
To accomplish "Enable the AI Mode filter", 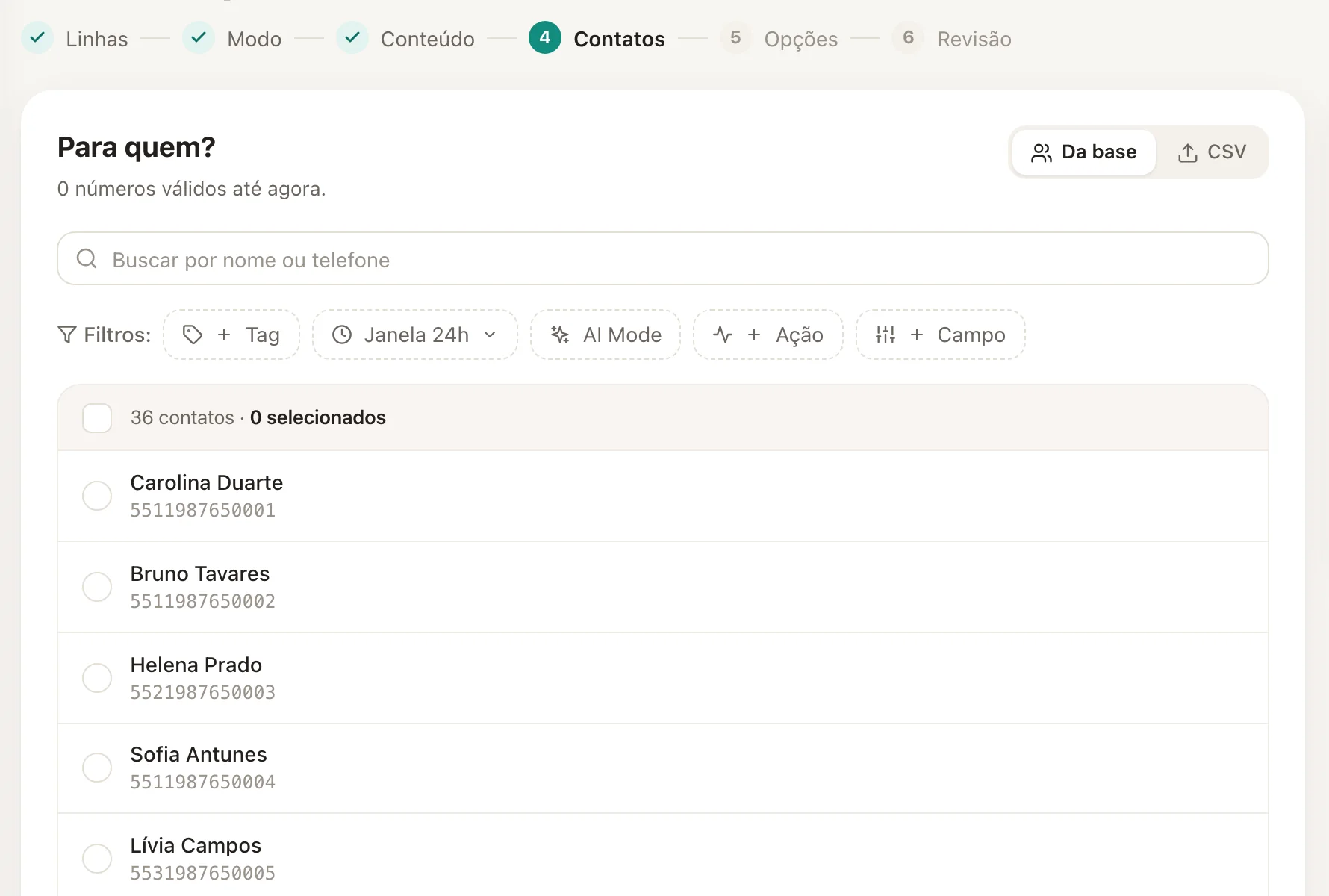I will pyautogui.click(x=606, y=335).
